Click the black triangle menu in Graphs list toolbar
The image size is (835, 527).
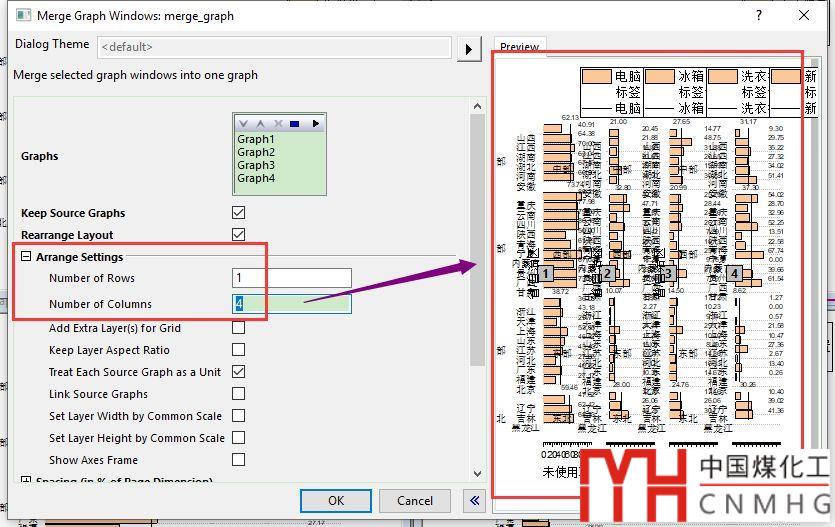[316, 124]
